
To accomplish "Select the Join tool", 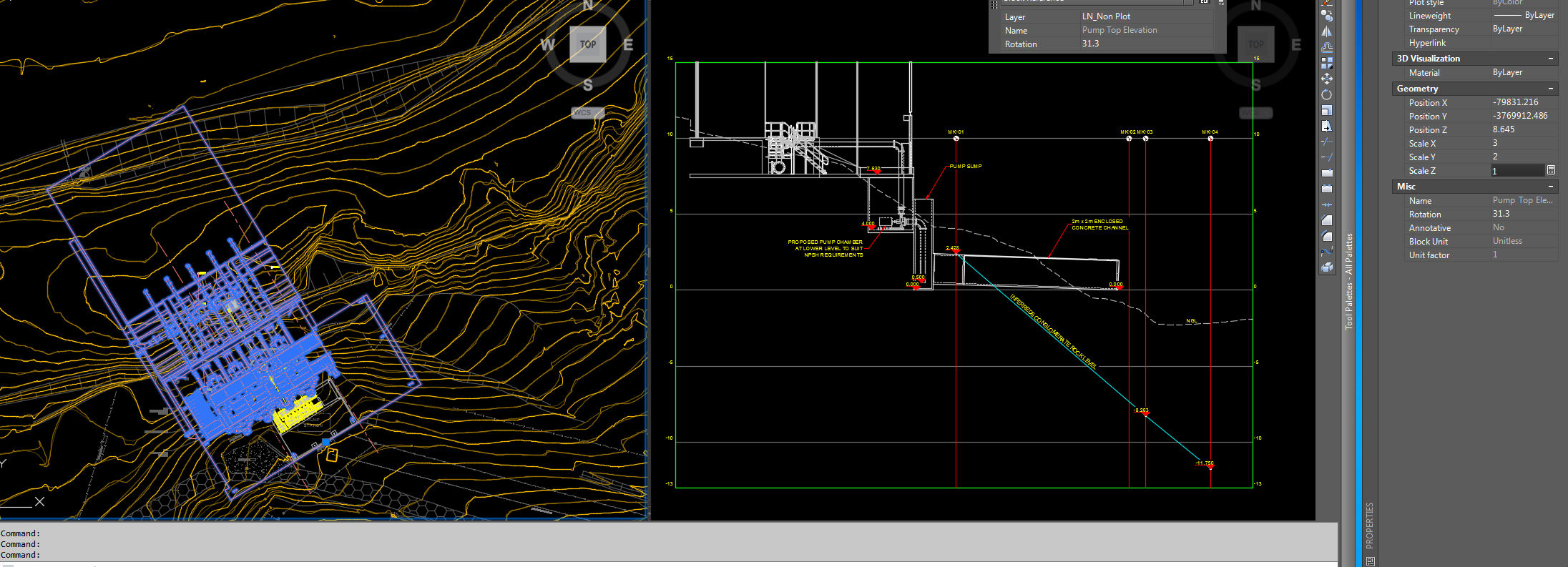I will click(x=1327, y=204).
